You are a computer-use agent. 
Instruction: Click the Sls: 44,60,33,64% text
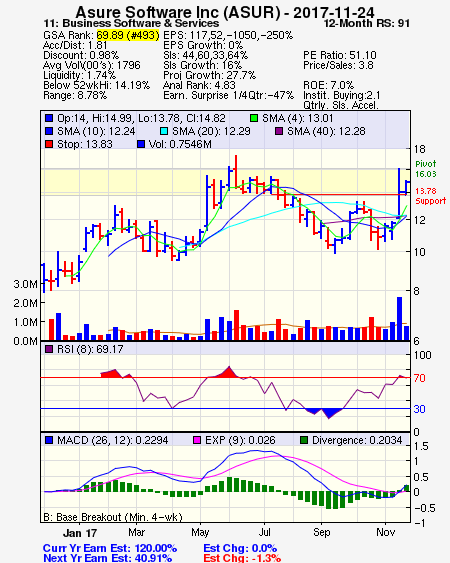[x=205, y=55]
